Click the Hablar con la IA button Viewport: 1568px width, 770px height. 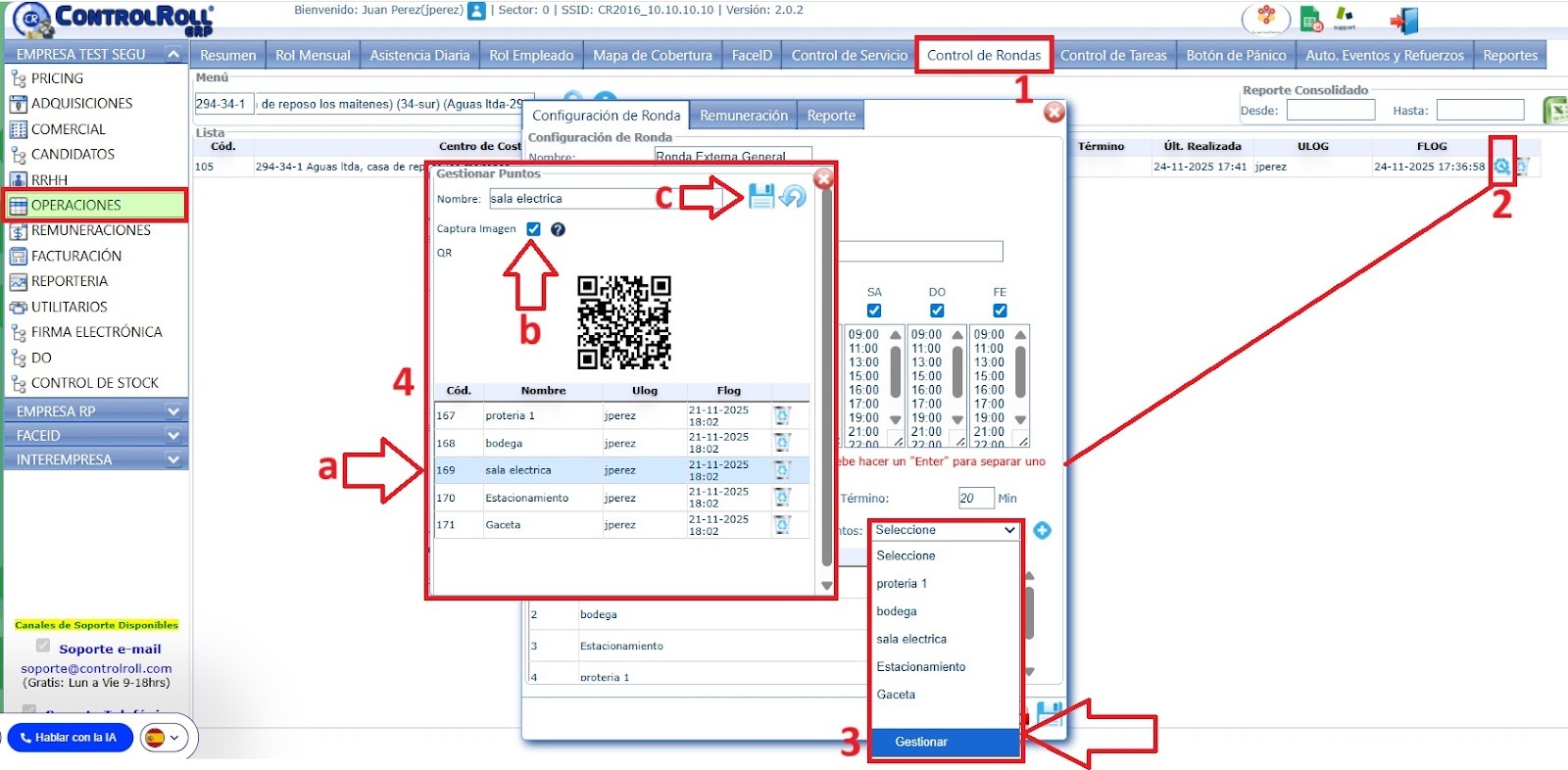click(69, 738)
